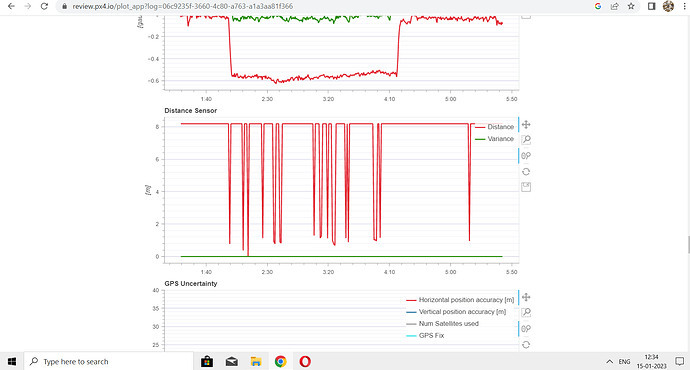Click cyan GPS Fix legend color line

411,336
